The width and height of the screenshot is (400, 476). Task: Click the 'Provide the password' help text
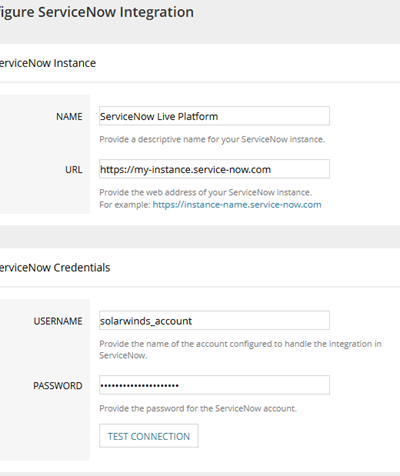198,408
